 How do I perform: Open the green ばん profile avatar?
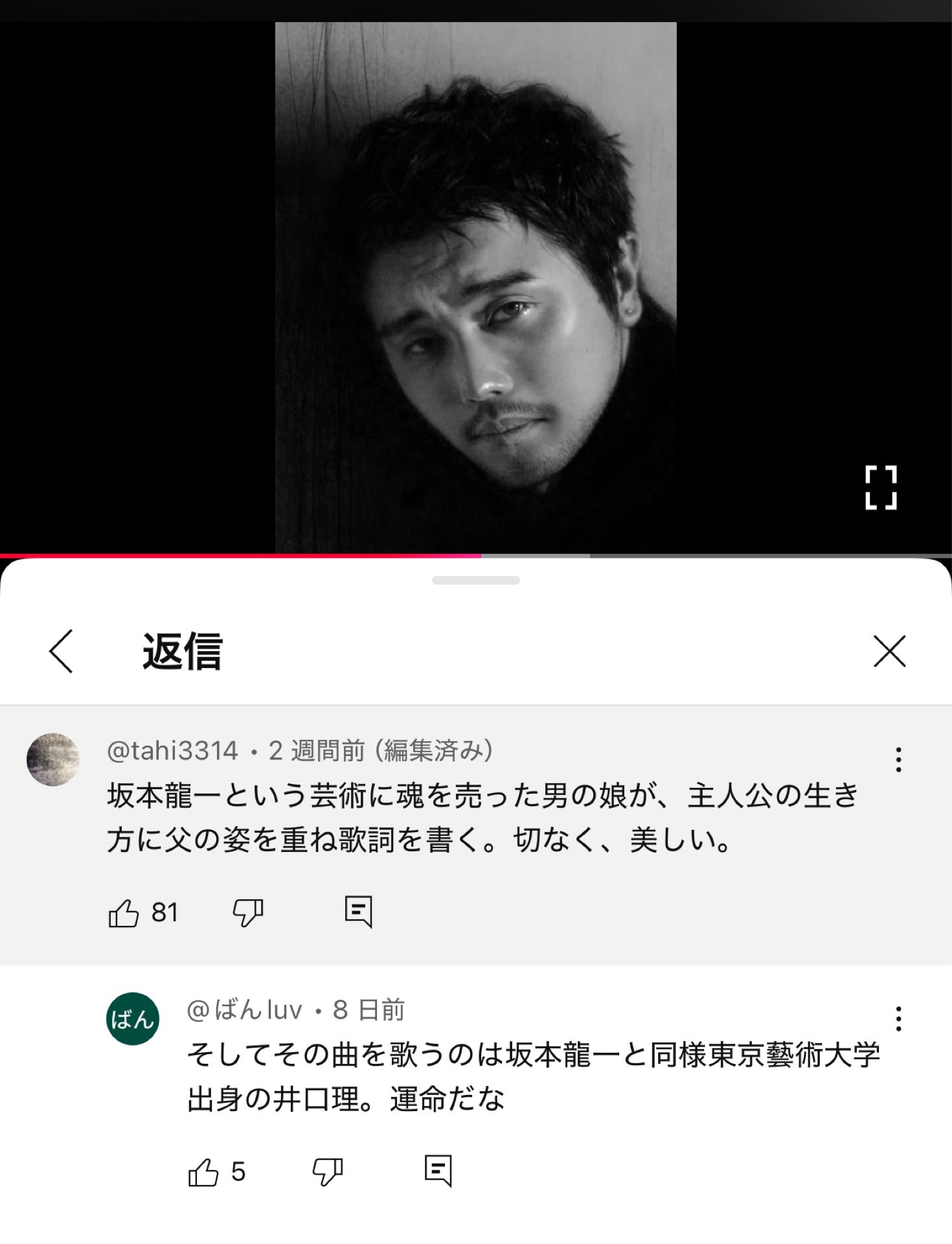pyautogui.click(x=133, y=1019)
